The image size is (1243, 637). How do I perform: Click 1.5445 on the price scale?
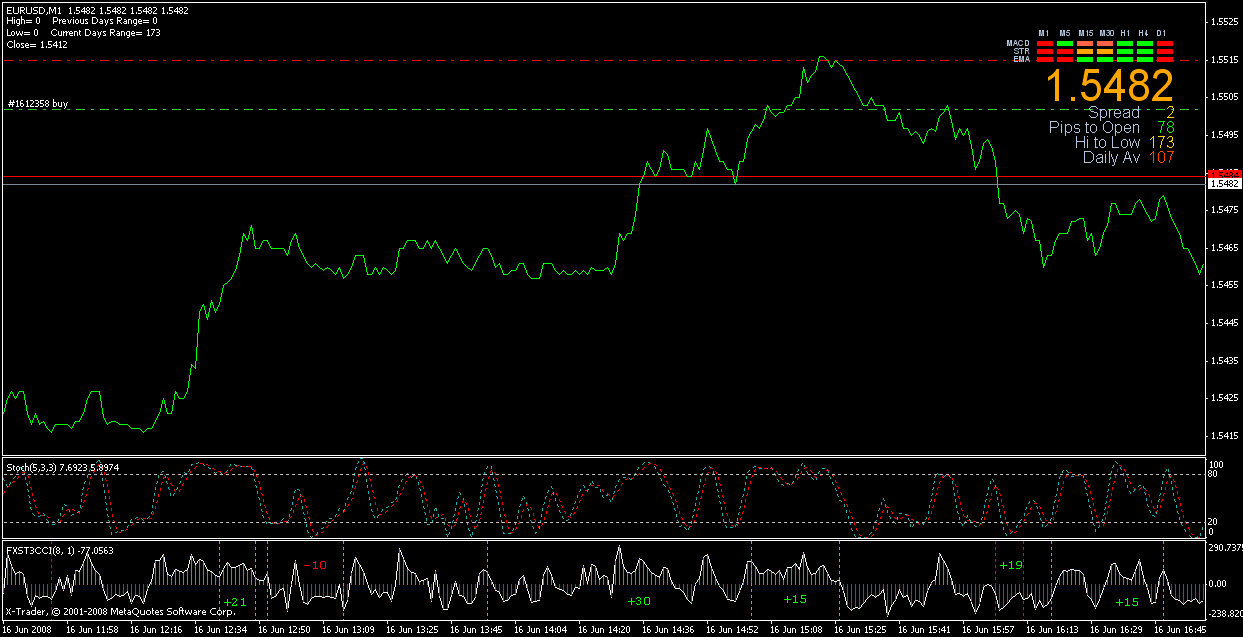pos(1225,322)
